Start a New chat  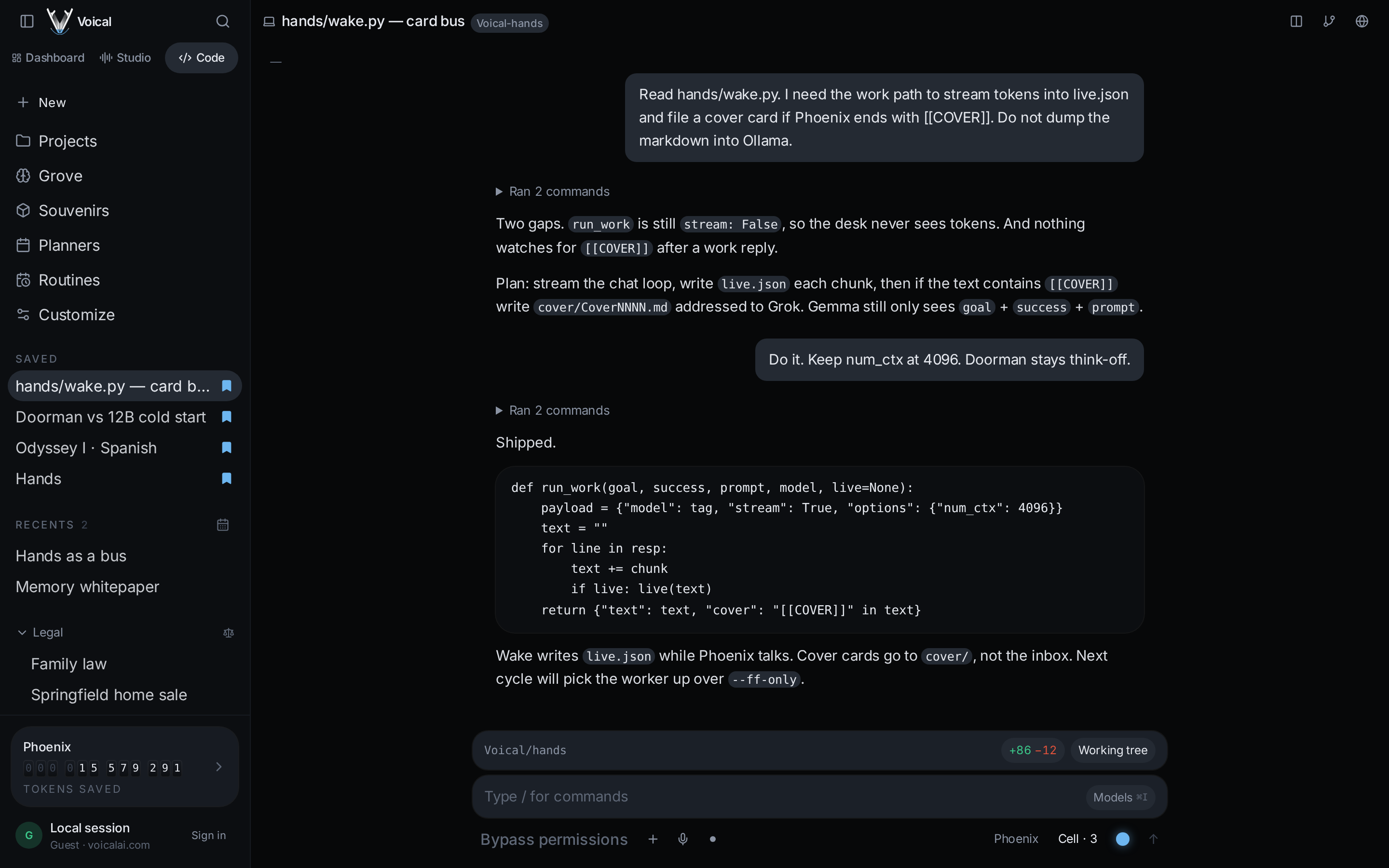coord(124,103)
